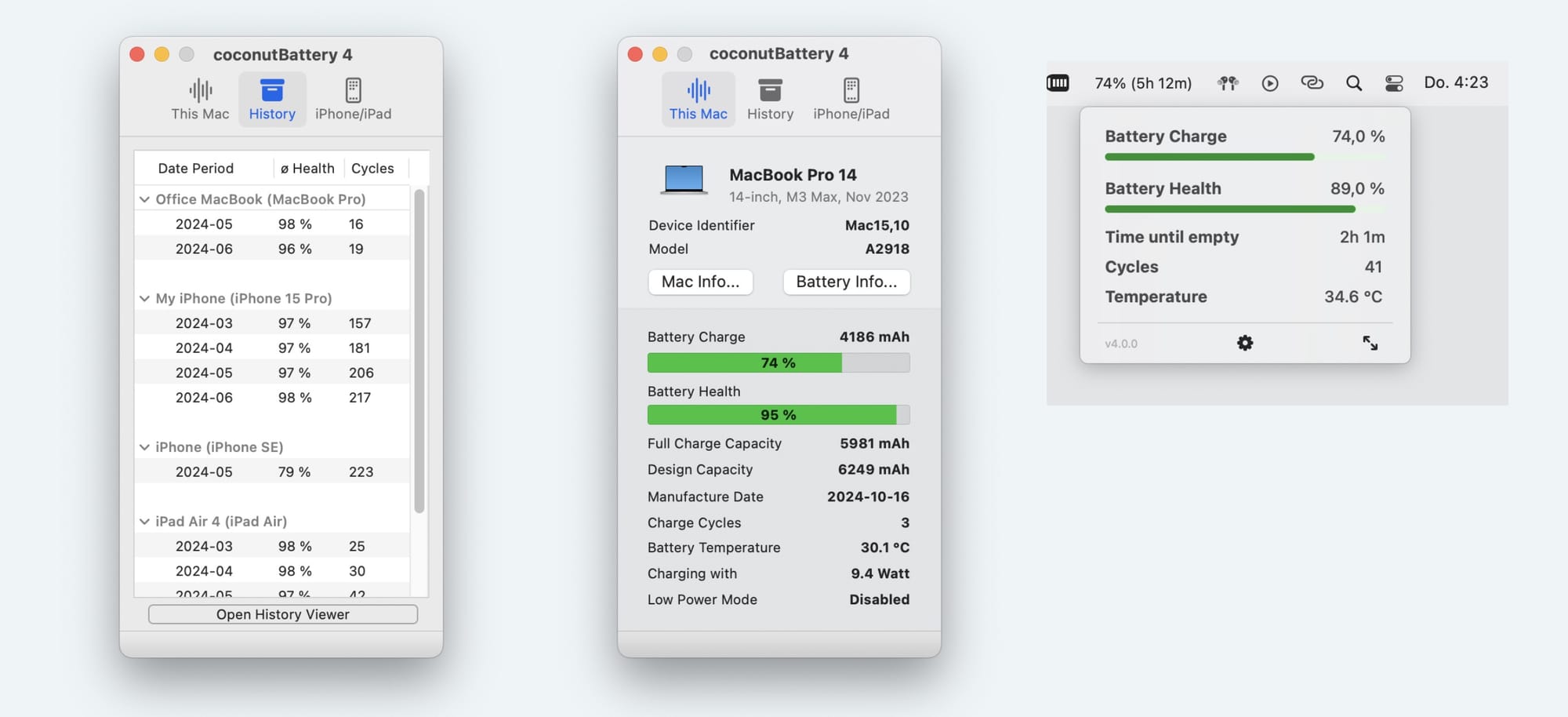Click popup Battery Health 89,0 % bar
1568x717 pixels.
point(1245,209)
